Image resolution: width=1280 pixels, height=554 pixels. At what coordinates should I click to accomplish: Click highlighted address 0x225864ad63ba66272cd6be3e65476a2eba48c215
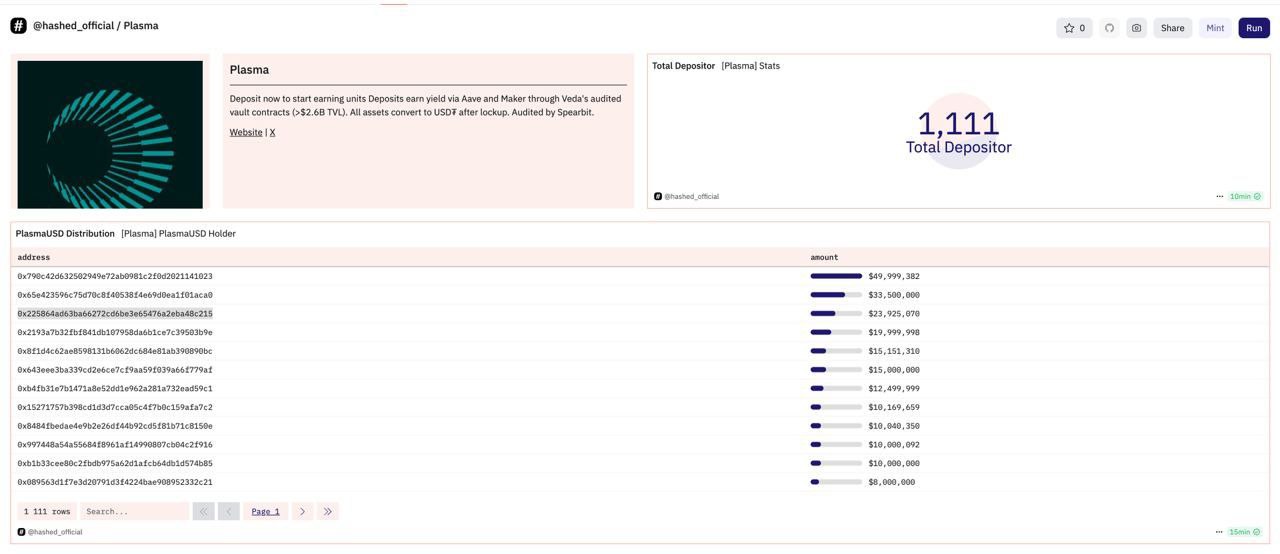(115, 313)
